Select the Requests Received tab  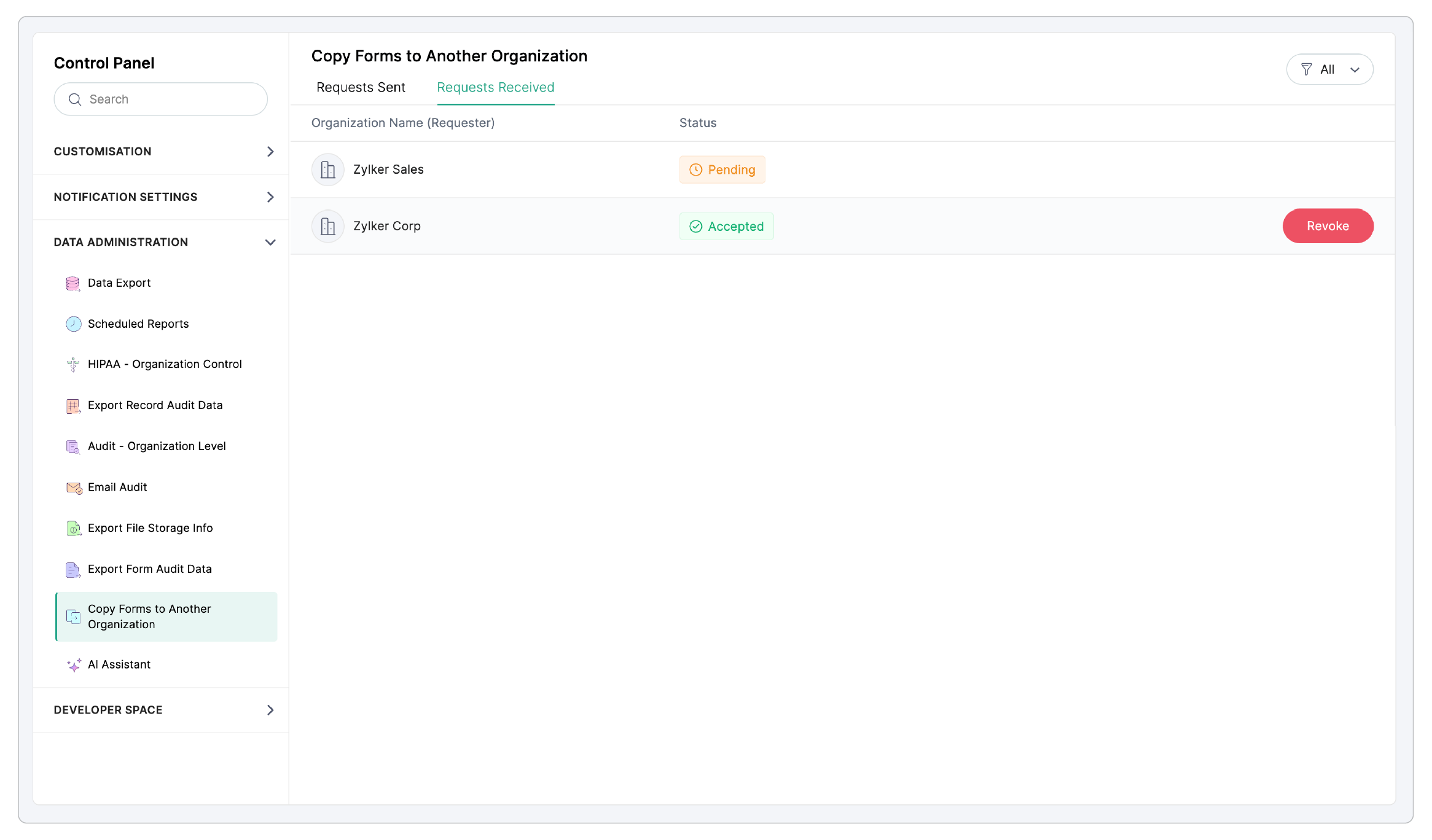coord(495,87)
